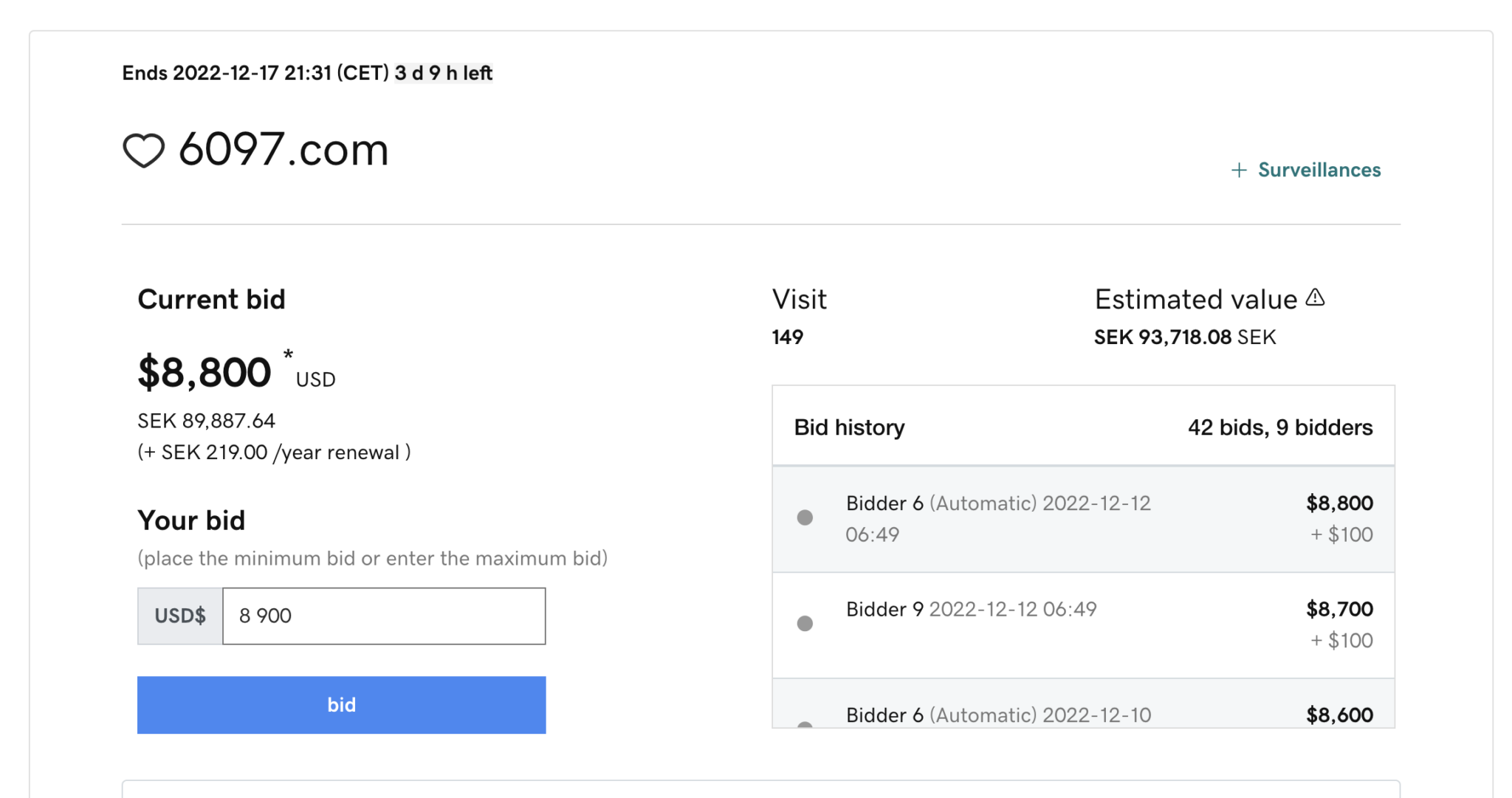1512x798 pixels.
Task: Click the asterisk next to $8,800 current bid
Action: [x=288, y=355]
